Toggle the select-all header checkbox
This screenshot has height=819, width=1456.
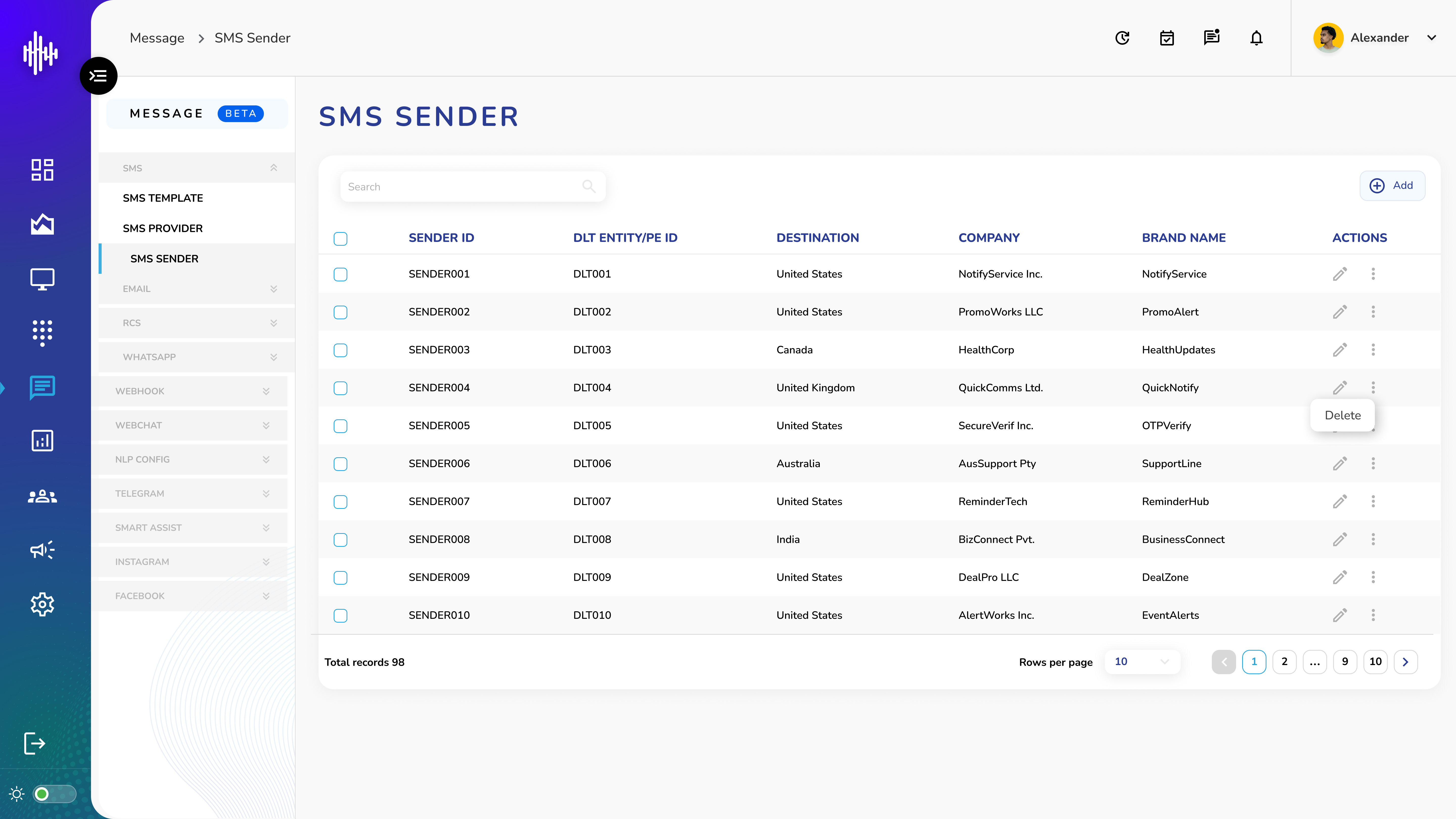(340, 239)
